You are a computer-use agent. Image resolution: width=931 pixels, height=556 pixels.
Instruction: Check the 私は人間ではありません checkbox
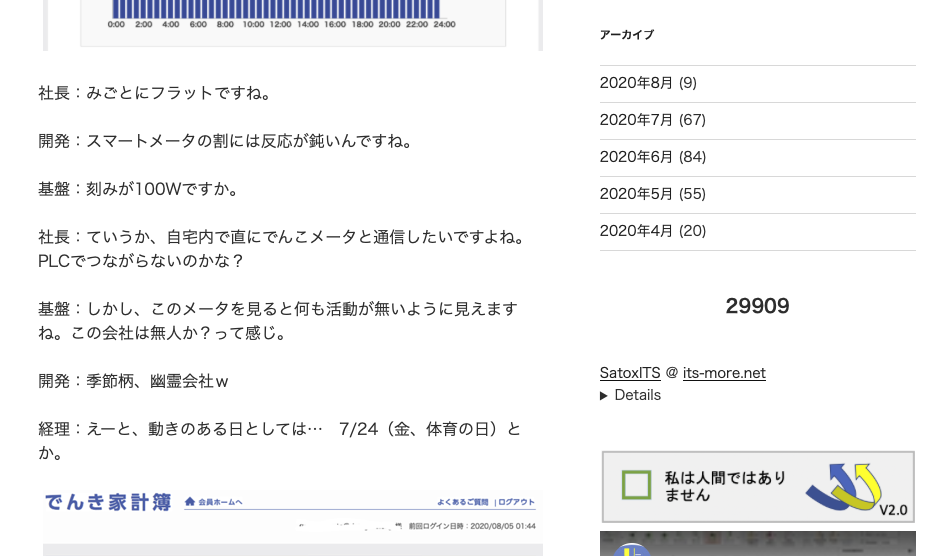click(x=637, y=486)
